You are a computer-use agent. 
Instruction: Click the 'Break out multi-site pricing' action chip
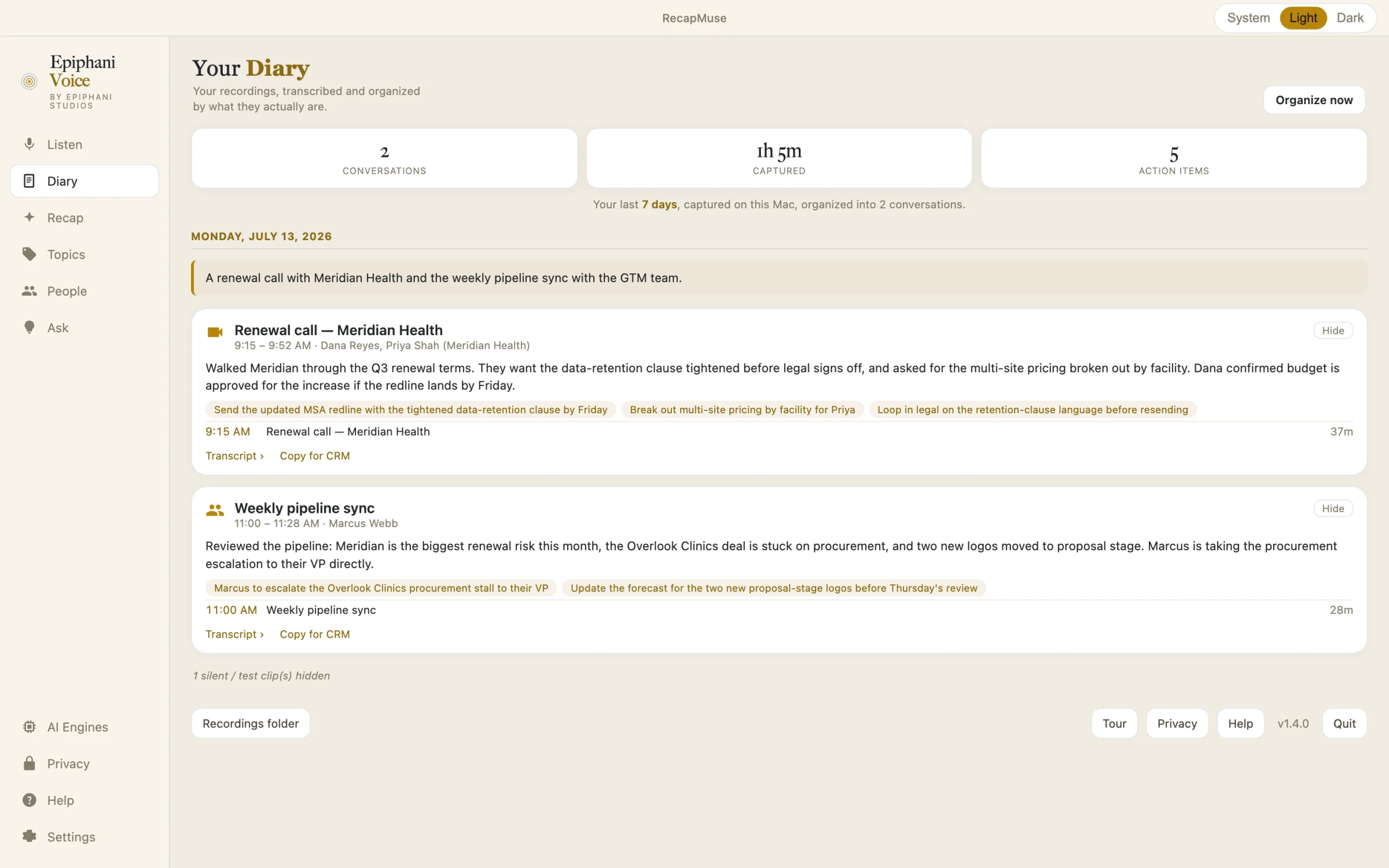[743, 410]
